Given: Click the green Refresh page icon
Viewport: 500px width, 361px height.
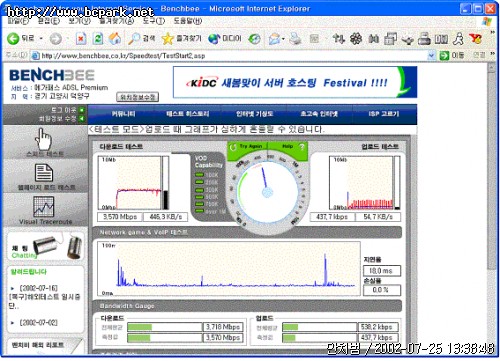Looking at the screenshot, I should 98,39.
